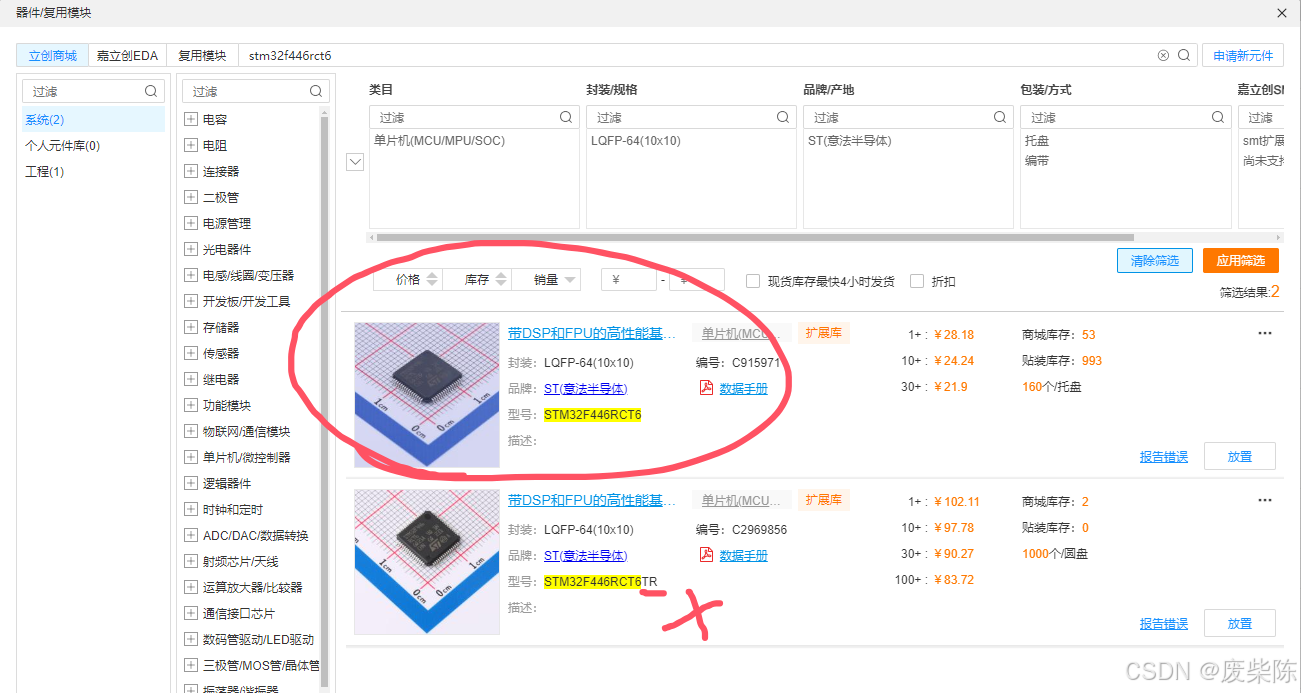This screenshot has height=693, width=1301.
Task: Expand the 连接器 category
Action: (191, 171)
